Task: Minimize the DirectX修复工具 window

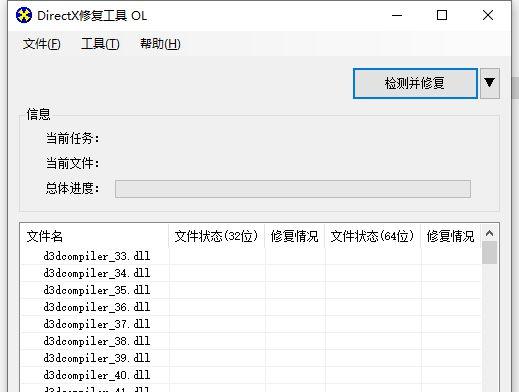Action: [x=397, y=15]
